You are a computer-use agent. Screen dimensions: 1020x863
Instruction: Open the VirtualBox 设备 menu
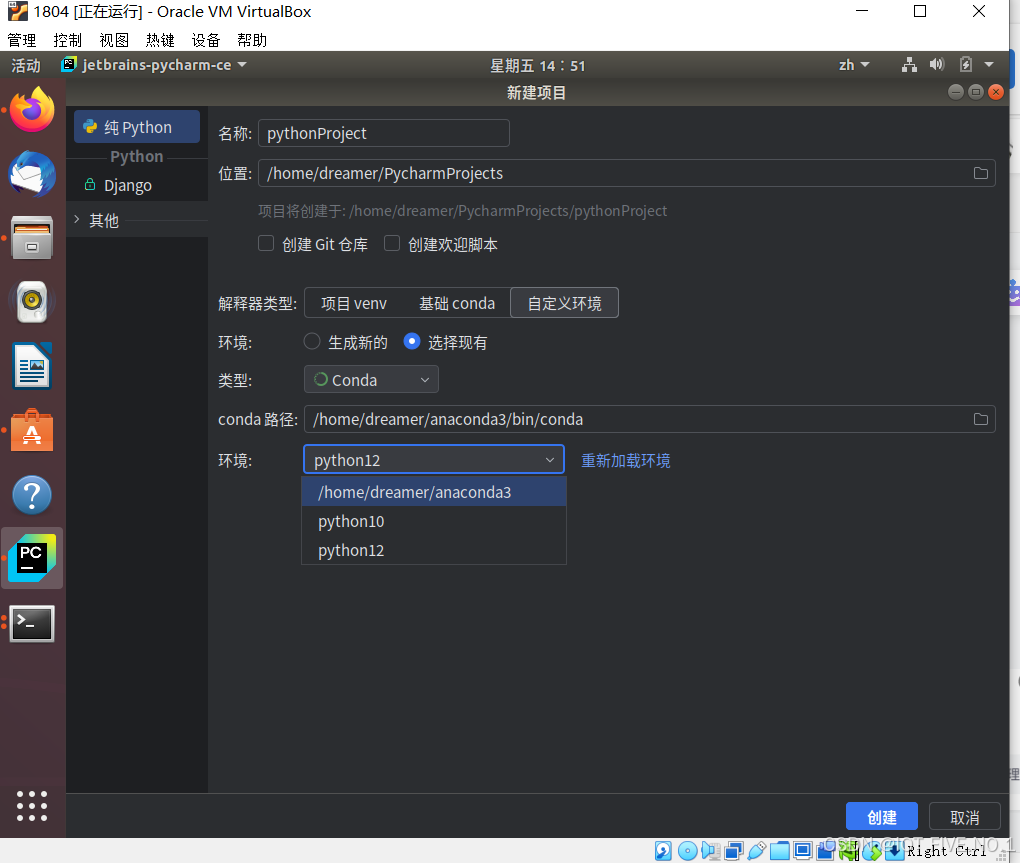click(x=206, y=40)
